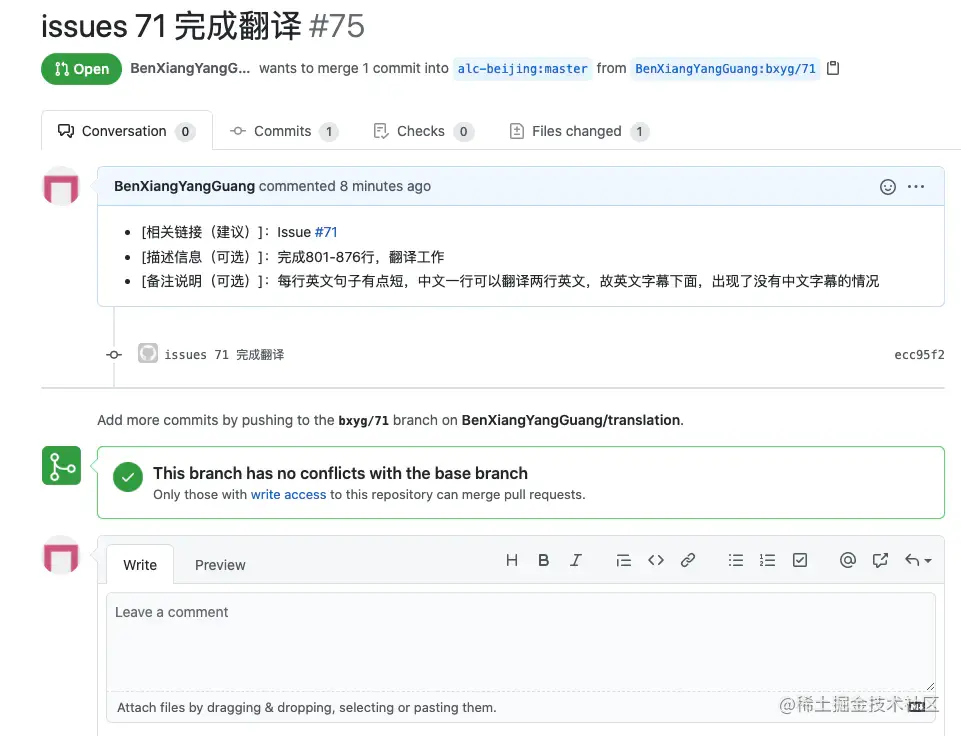Open saved replies dropdown arrow
The height and width of the screenshot is (736, 961).
tap(918, 560)
